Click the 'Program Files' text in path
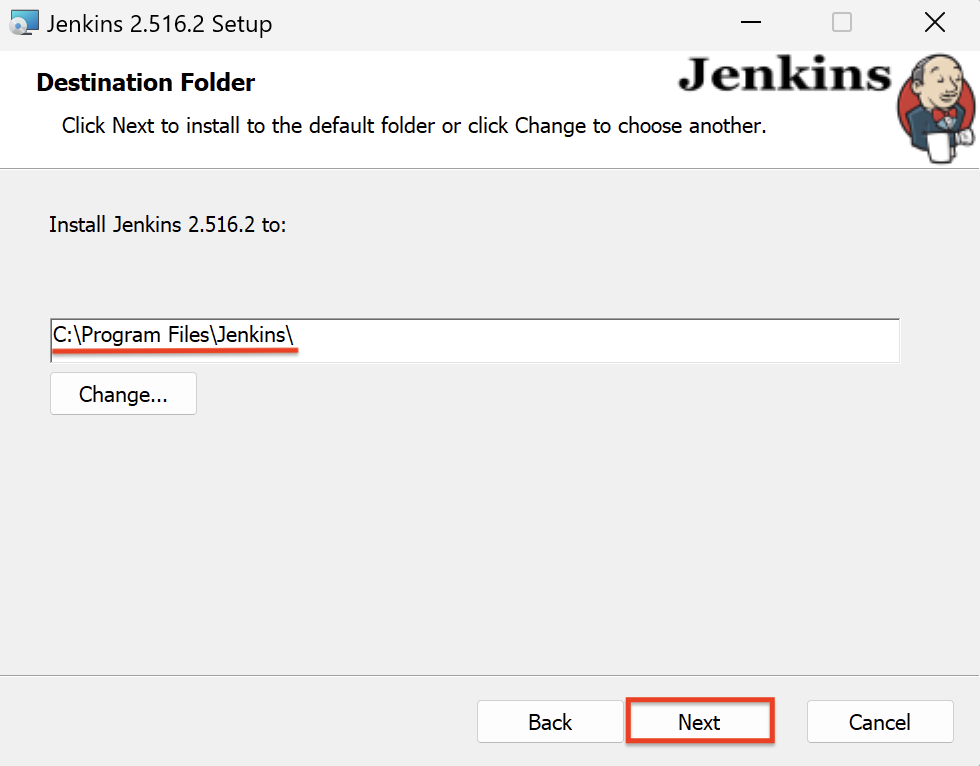This screenshot has height=766, width=980. pos(146,336)
